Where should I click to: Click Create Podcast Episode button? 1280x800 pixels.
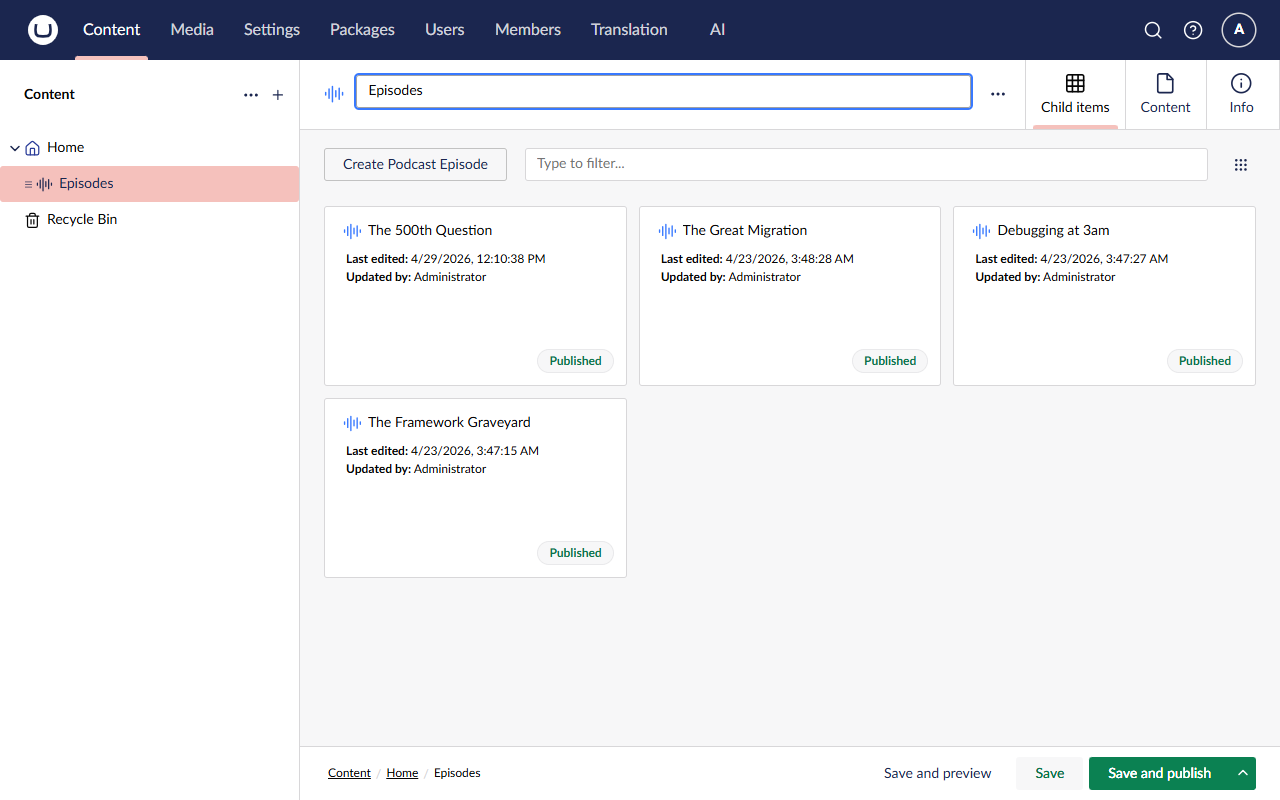416,165
